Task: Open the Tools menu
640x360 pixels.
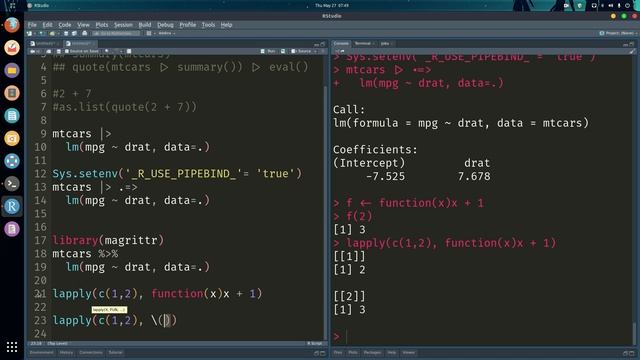Action: click(208, 25)
